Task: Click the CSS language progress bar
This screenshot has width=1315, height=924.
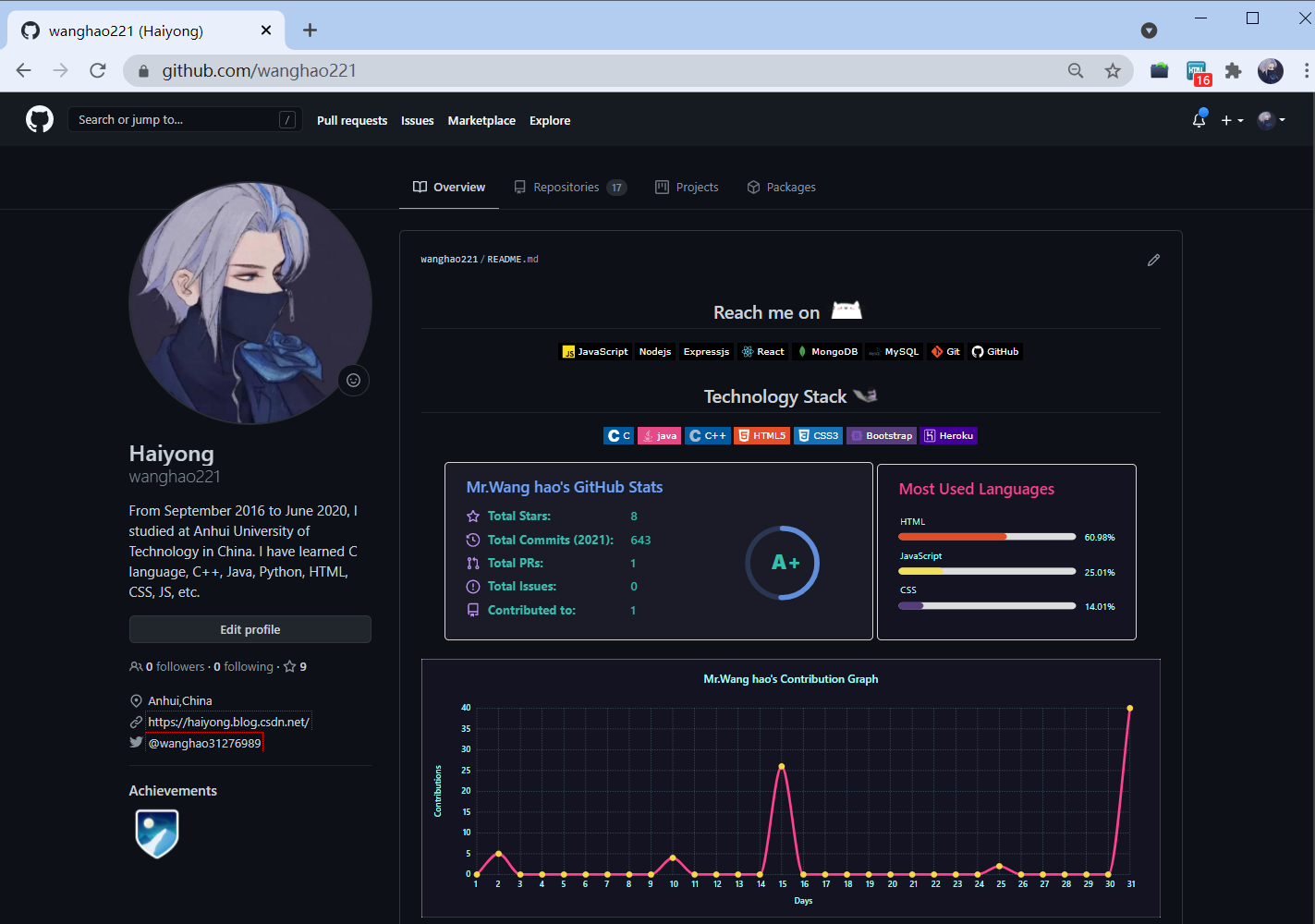Action: point(987,606)
